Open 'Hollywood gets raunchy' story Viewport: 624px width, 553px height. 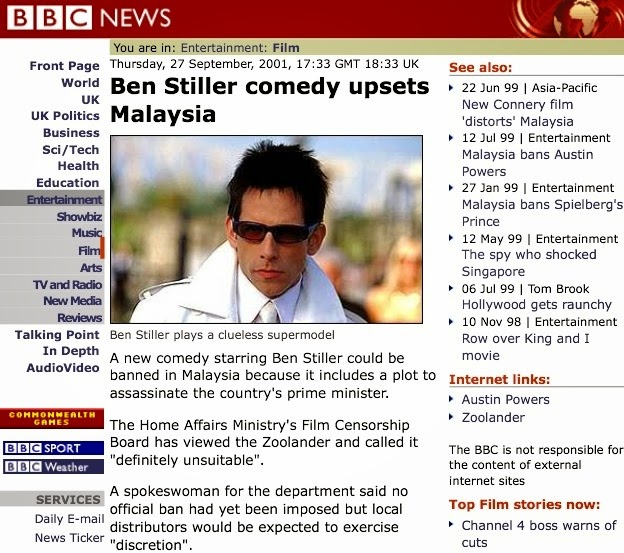tap(536, 305)
